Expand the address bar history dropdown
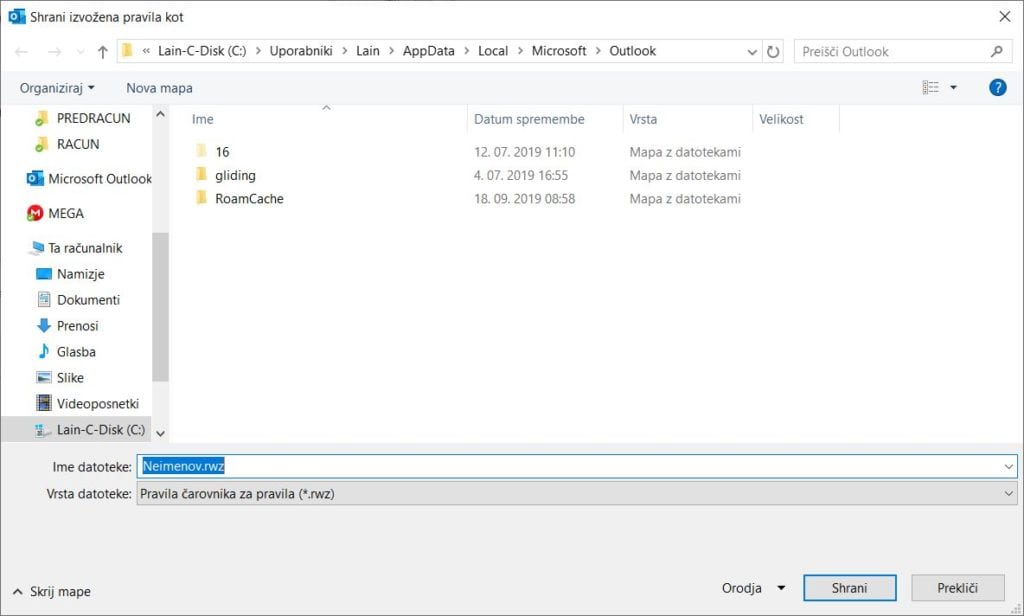The width and height of the screenshot is (1024, 616). (x=752, y=52)
